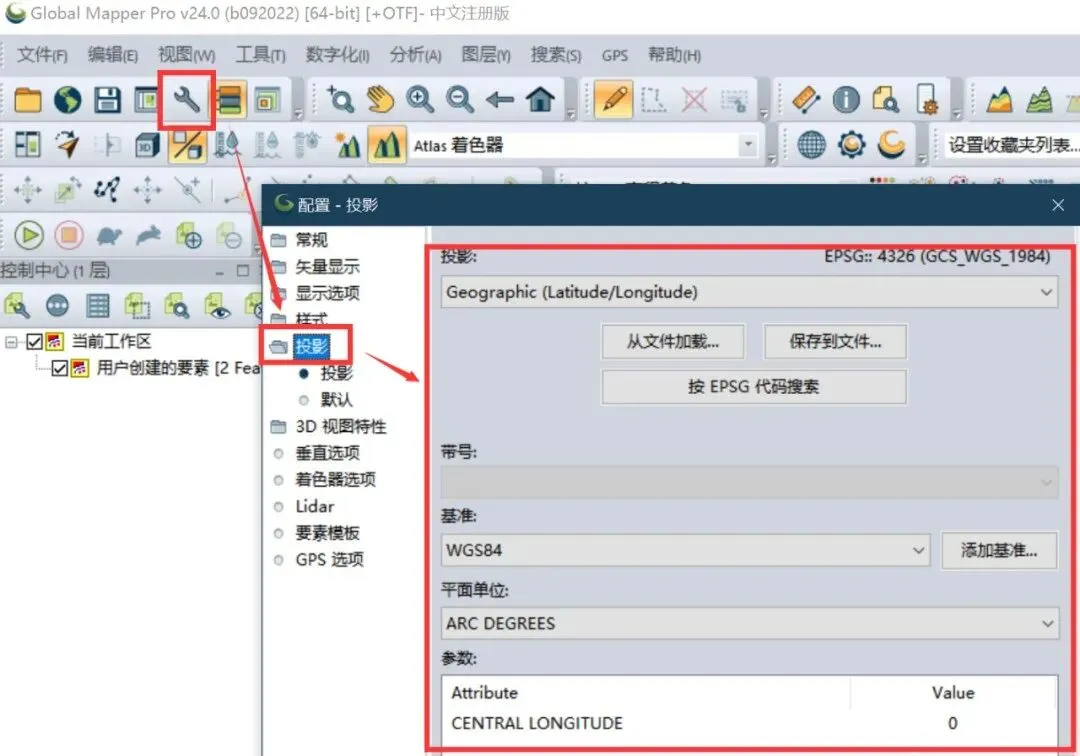Open the 分析(A) menu
1080x756 pixels.
[x=415, y=55]
